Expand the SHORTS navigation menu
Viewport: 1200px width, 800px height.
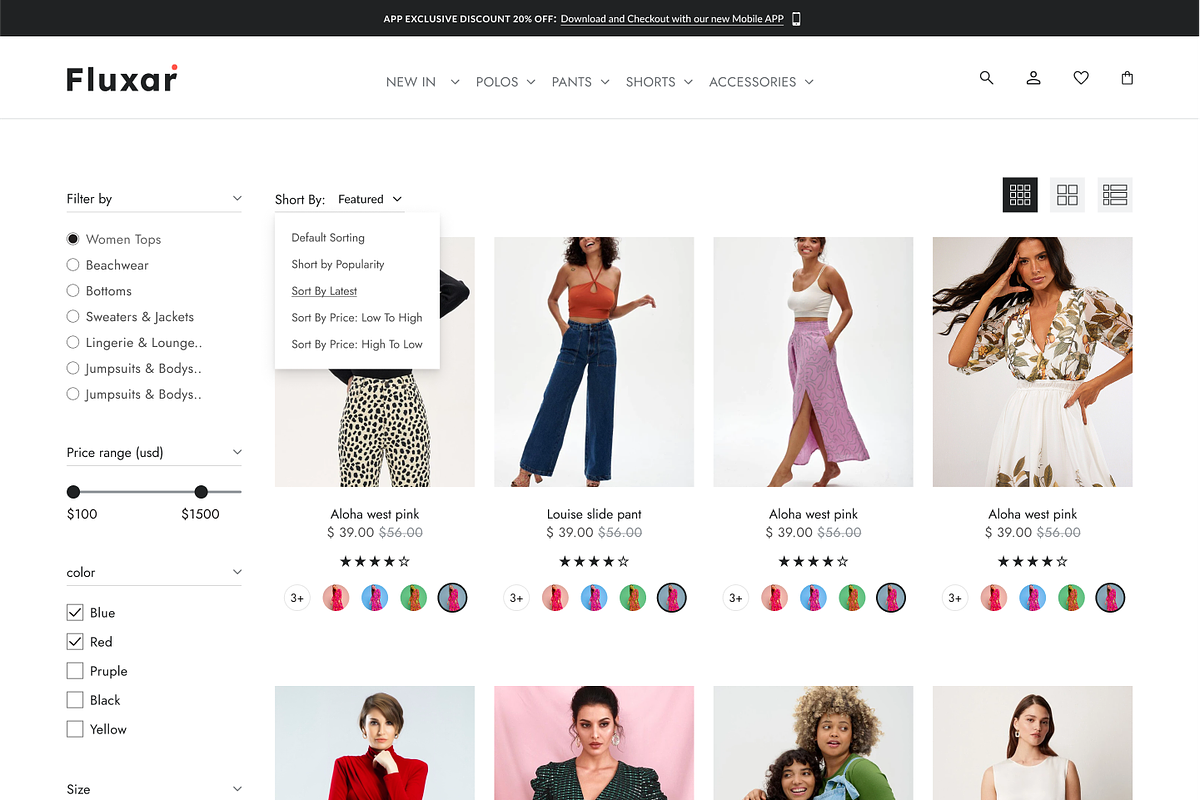click(x=659, y=82)
